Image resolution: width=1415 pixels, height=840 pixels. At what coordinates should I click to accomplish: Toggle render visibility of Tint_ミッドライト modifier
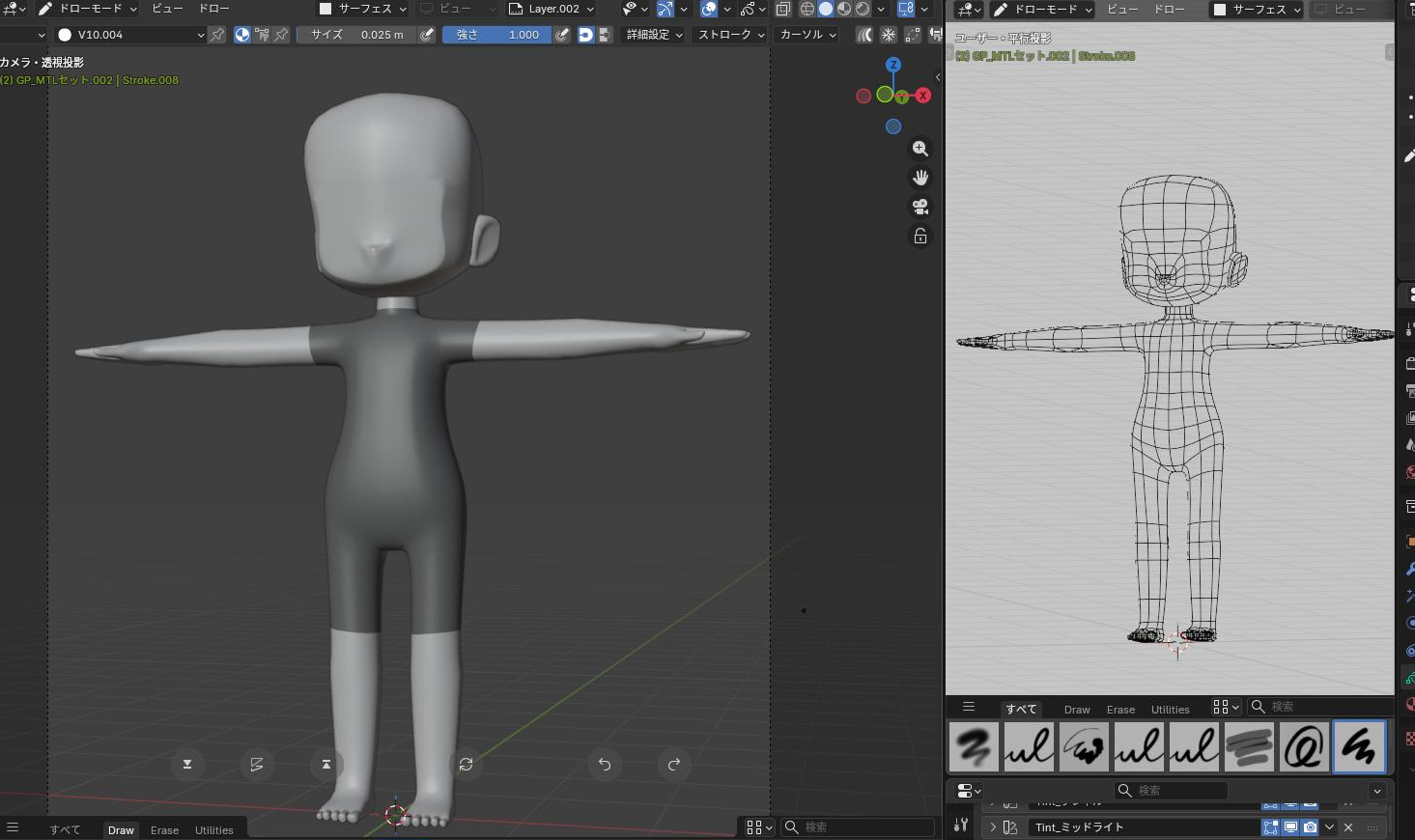click(x=1310, y=827)
